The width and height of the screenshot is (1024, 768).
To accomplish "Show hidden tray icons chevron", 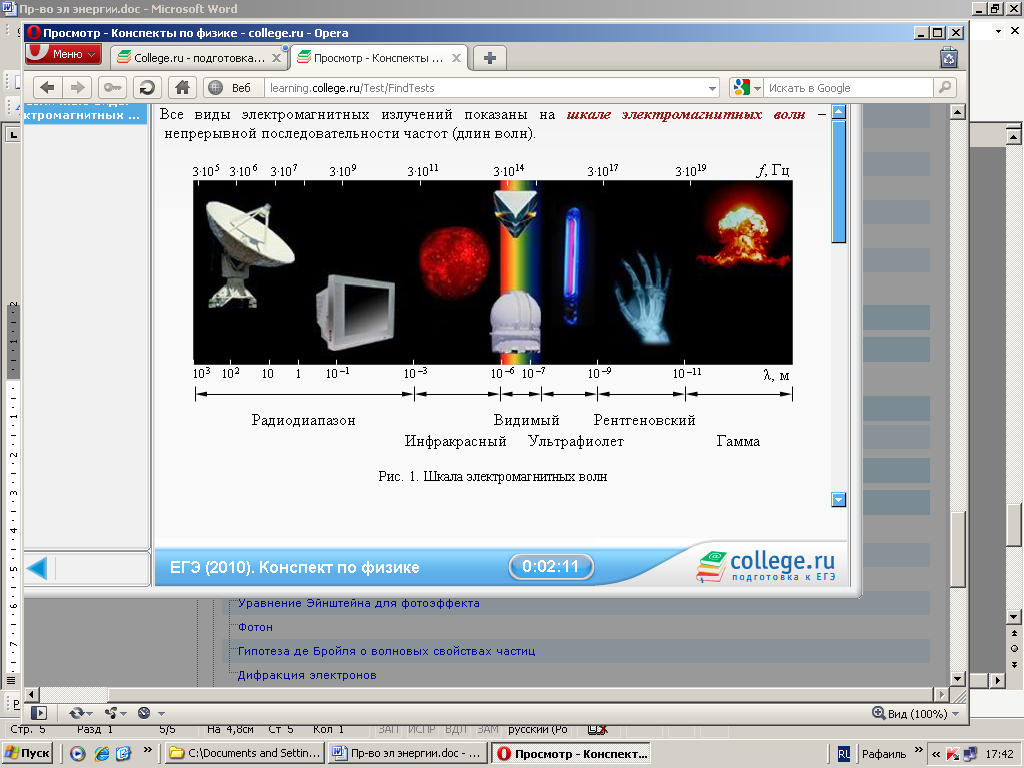I will pyautogui.click(x=936, y=754).
